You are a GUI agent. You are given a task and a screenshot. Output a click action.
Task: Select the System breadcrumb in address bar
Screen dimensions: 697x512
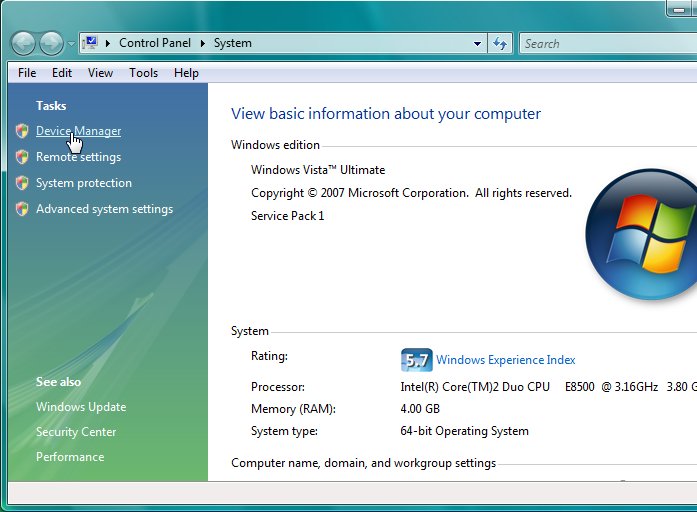232,43
